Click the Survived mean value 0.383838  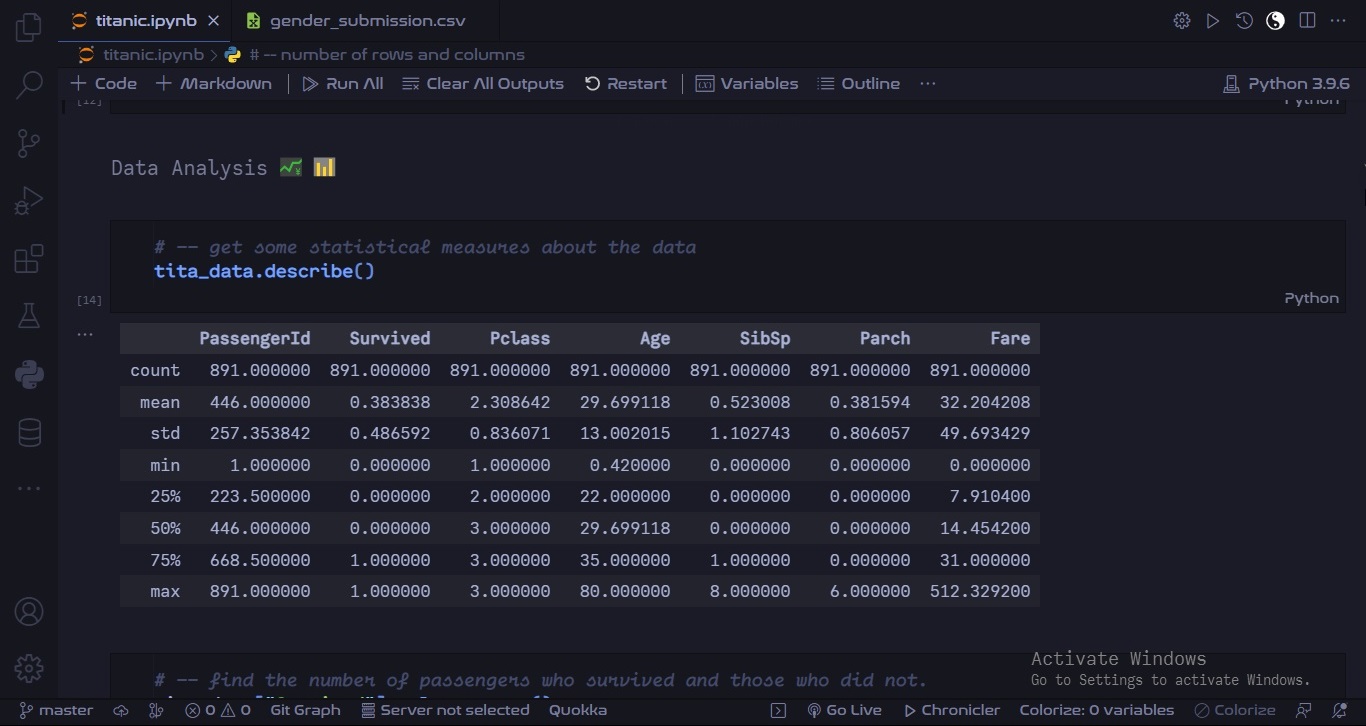click(x=390, y=402)
